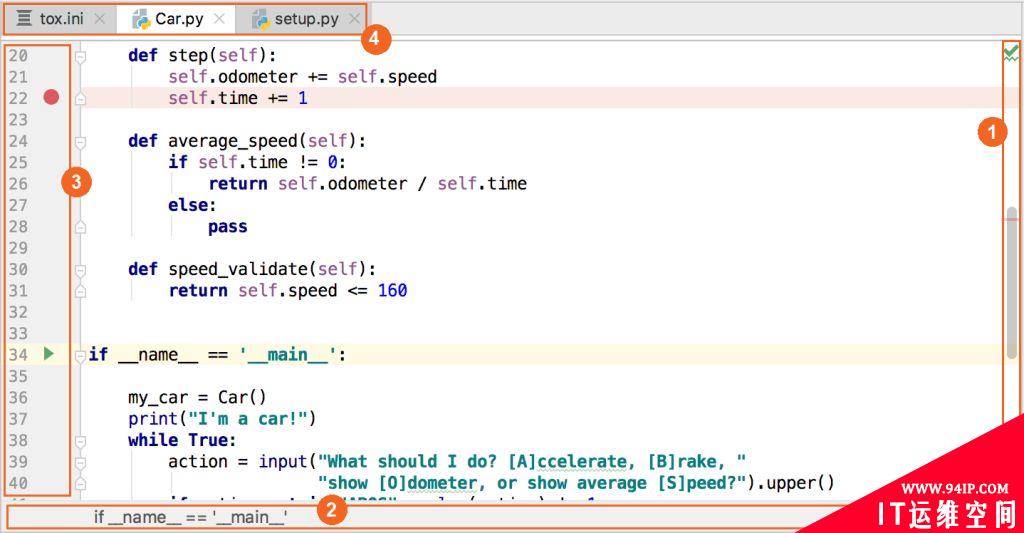
Task: Click 'if self.time != 0:' line
Action: pyautogui.click(x=257, y=163)
